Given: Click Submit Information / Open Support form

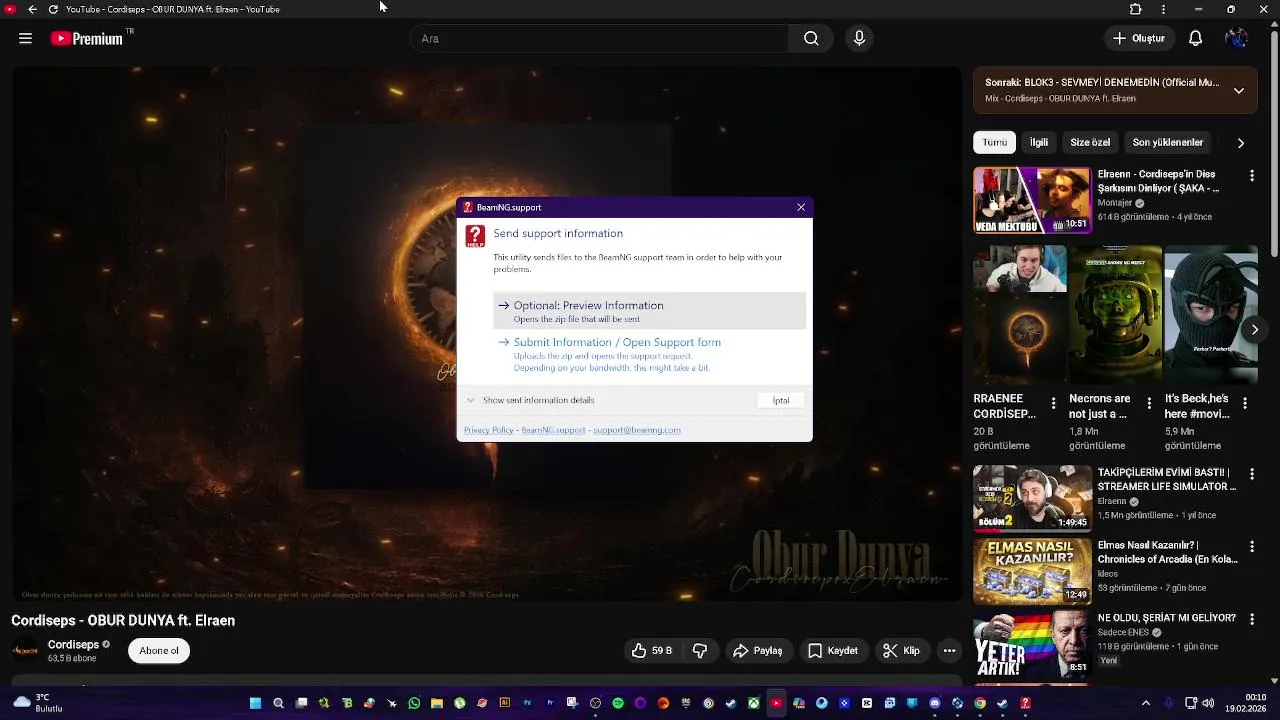Looking at the screenshot, I should point(649,354).
